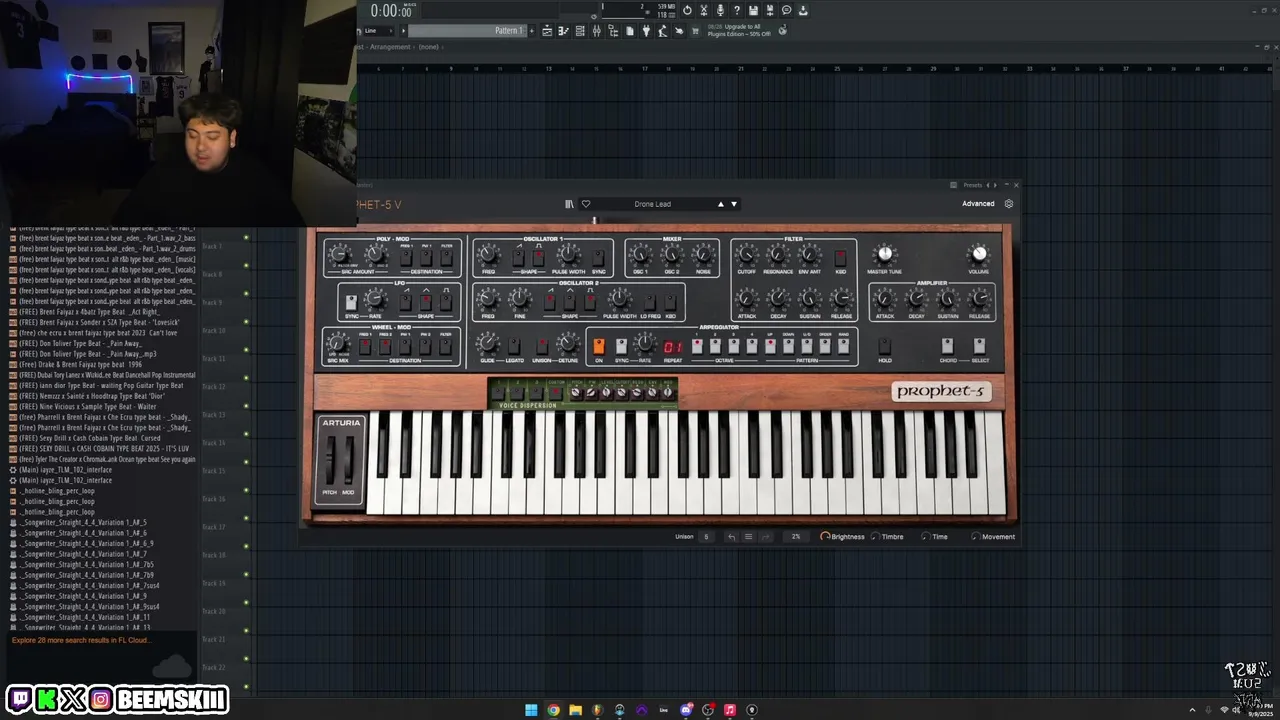1280x720 pixels.
Task: Toggle the Oscillator 1 SYNC switch
Action: coord(598,257)
